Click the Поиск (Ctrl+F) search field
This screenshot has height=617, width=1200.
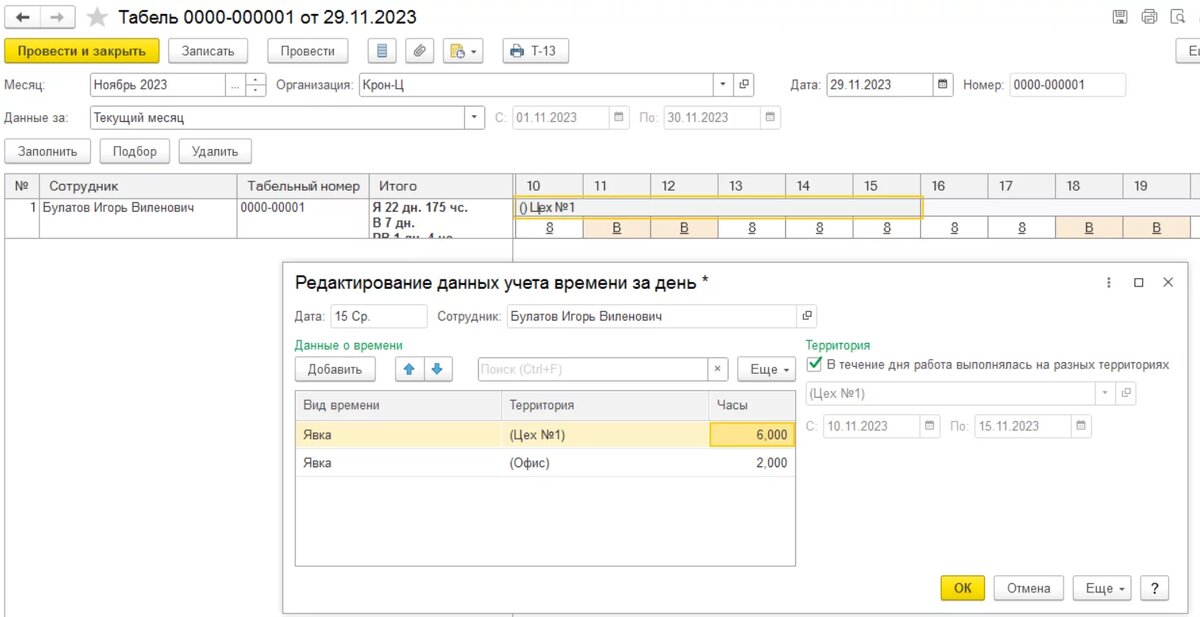[x=593, y=369]
